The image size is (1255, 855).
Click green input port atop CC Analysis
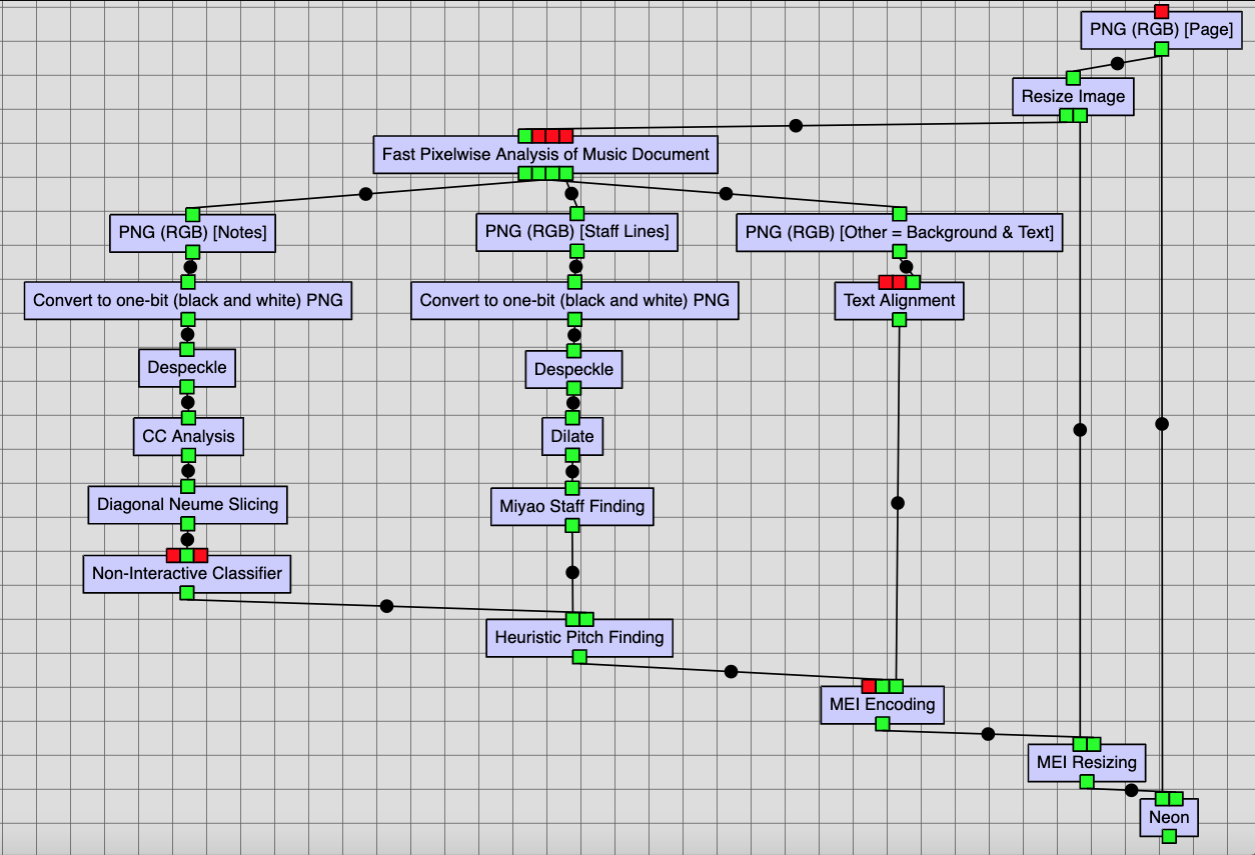[x=188, y=417]
